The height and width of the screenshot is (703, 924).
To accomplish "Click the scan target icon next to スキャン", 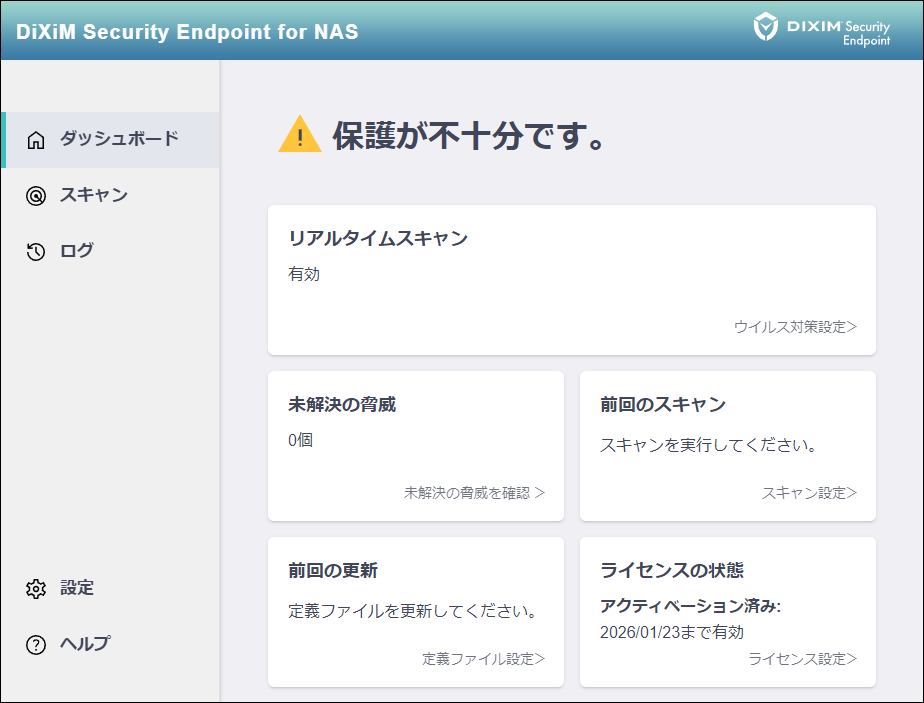I will (x=34, y=196).
